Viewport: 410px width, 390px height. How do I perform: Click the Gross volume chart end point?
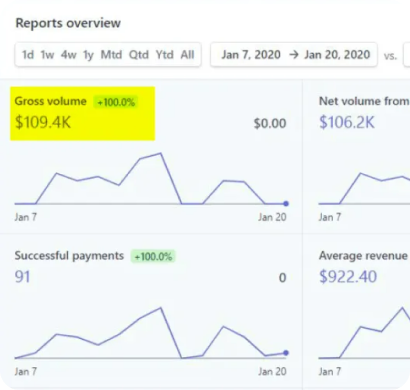[x=286, y=204]
